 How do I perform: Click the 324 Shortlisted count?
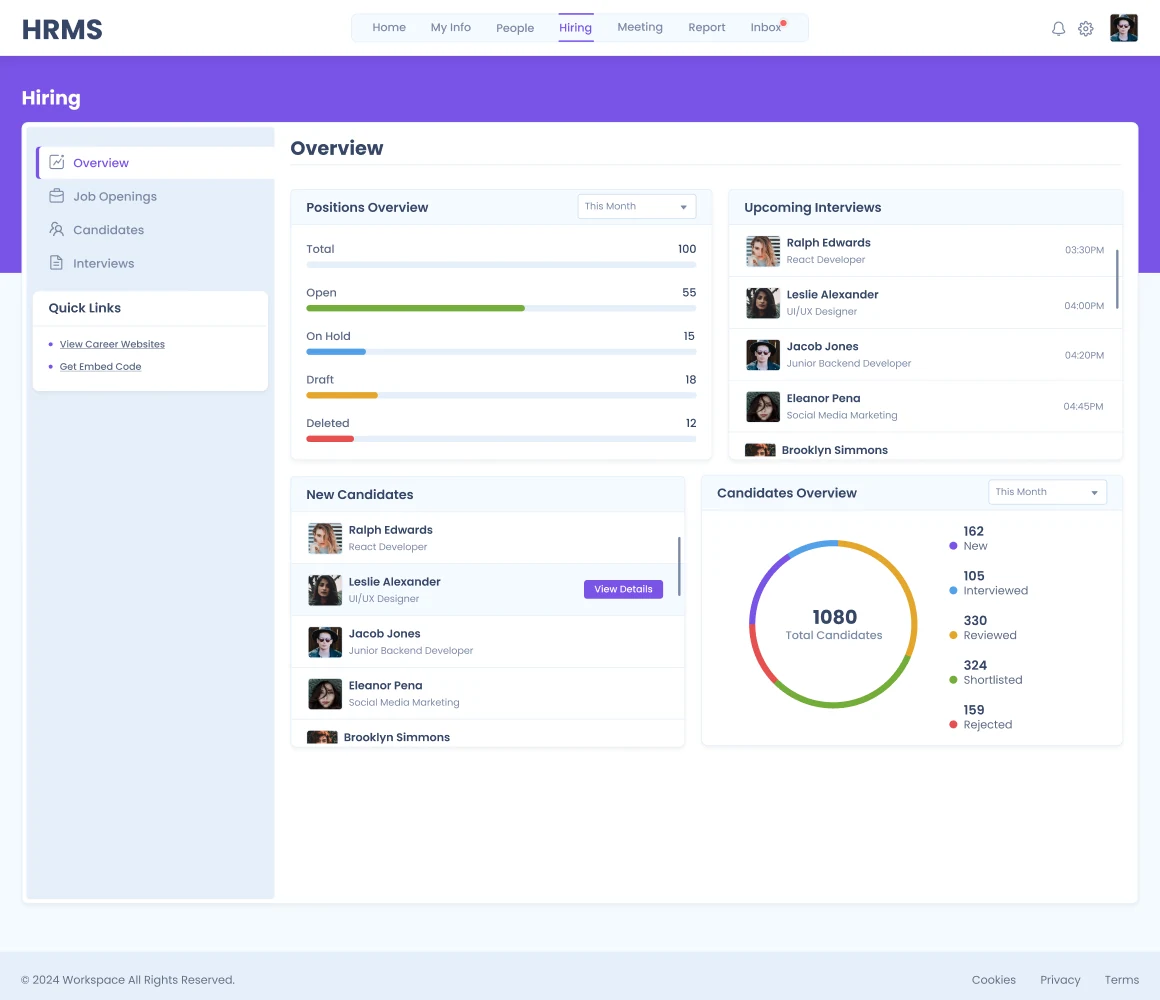pos(975,665)
